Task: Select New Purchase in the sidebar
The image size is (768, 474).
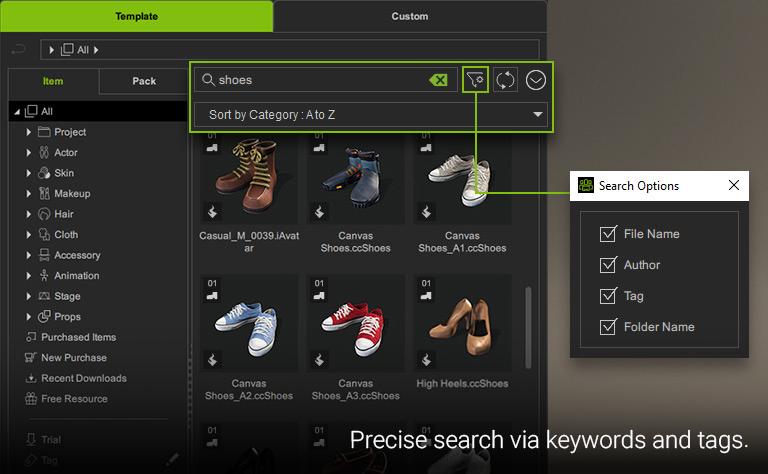Action: click(x=73, y=358)
